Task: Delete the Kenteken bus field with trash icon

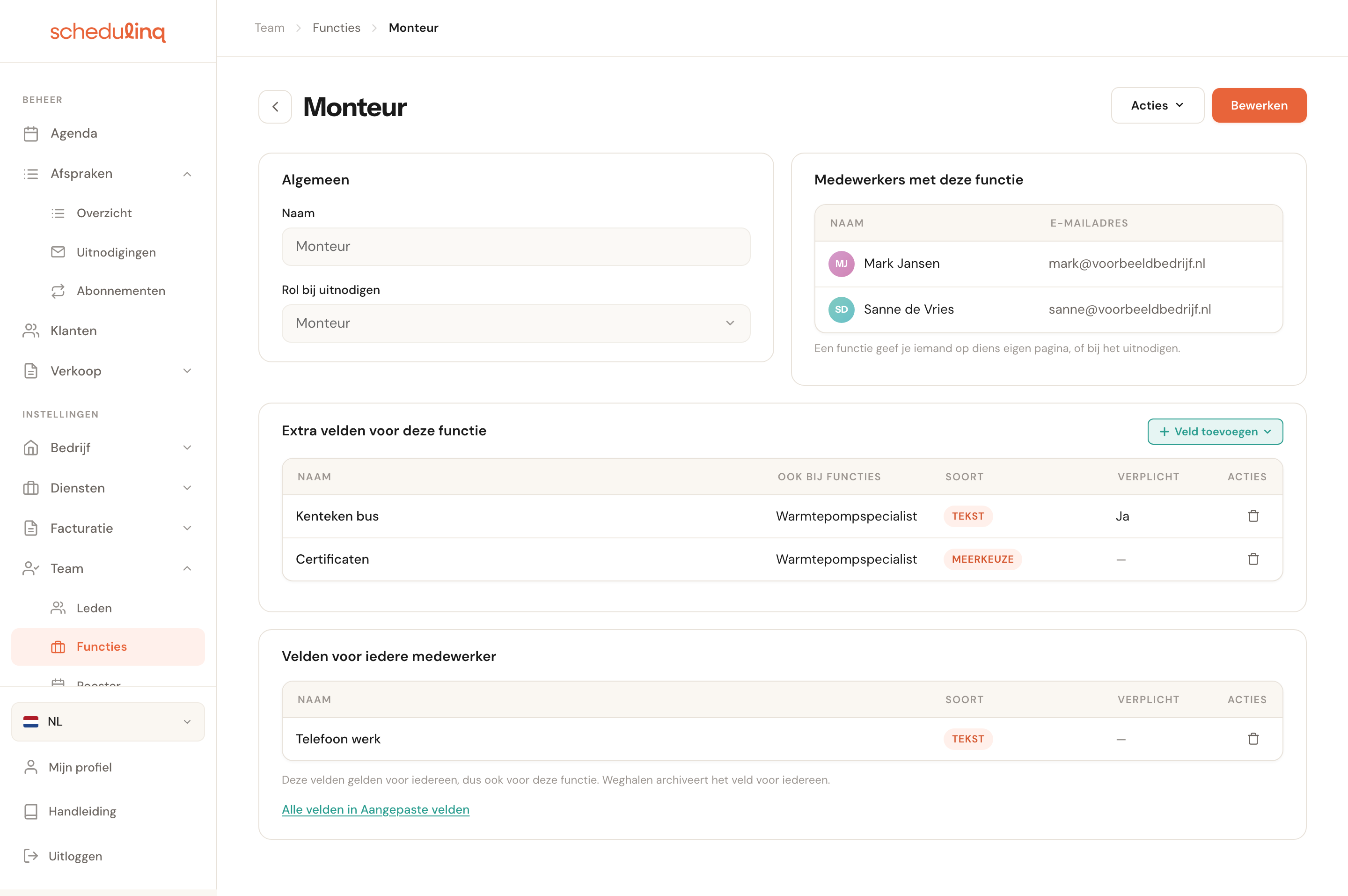Action: pos(1253,516)
